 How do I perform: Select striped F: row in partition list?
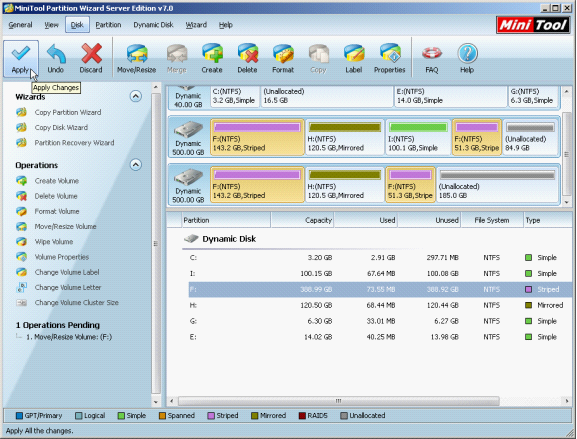pos(380,289)
